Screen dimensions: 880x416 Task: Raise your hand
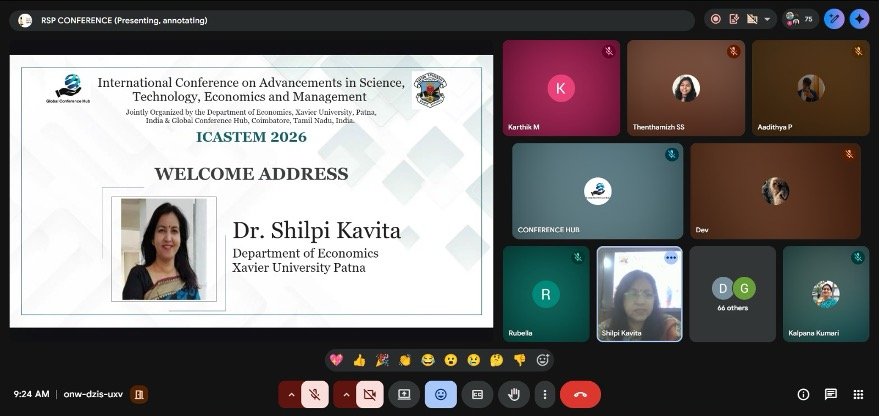pos(514,395)
